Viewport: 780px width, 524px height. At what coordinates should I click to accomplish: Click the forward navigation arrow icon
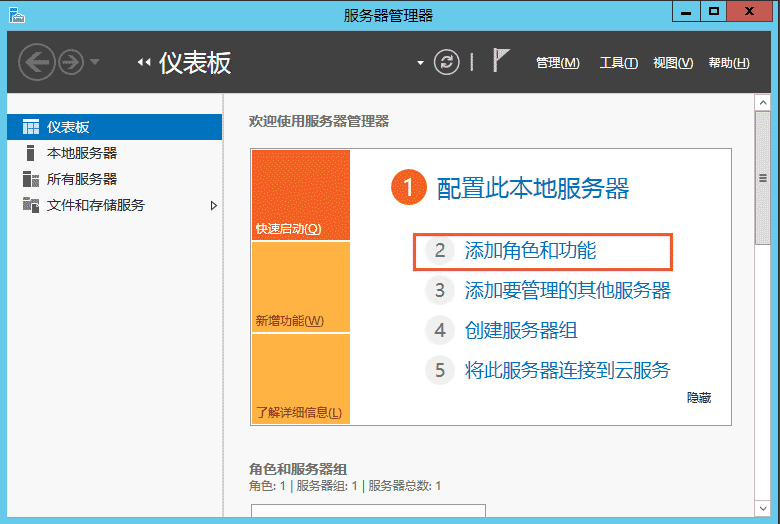(71, 62)
